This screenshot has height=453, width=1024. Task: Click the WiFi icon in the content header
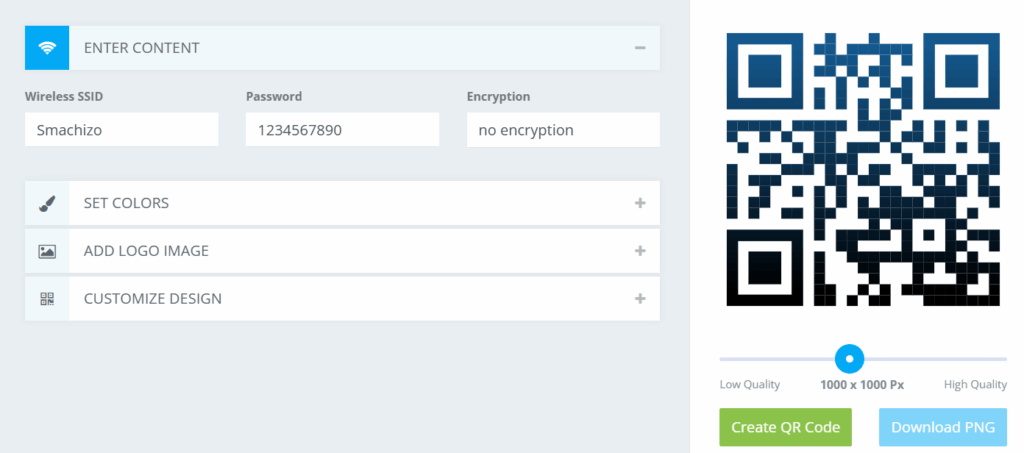point(47,48)
